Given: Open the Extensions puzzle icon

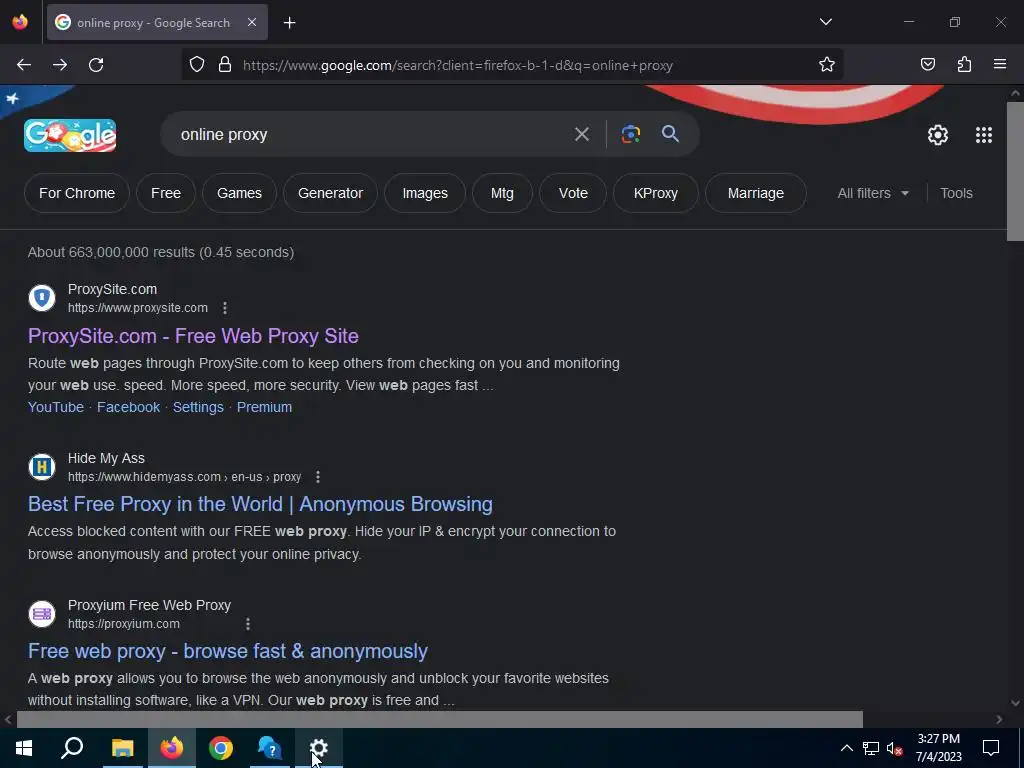Looking at the screenshot, I should 964,64.
